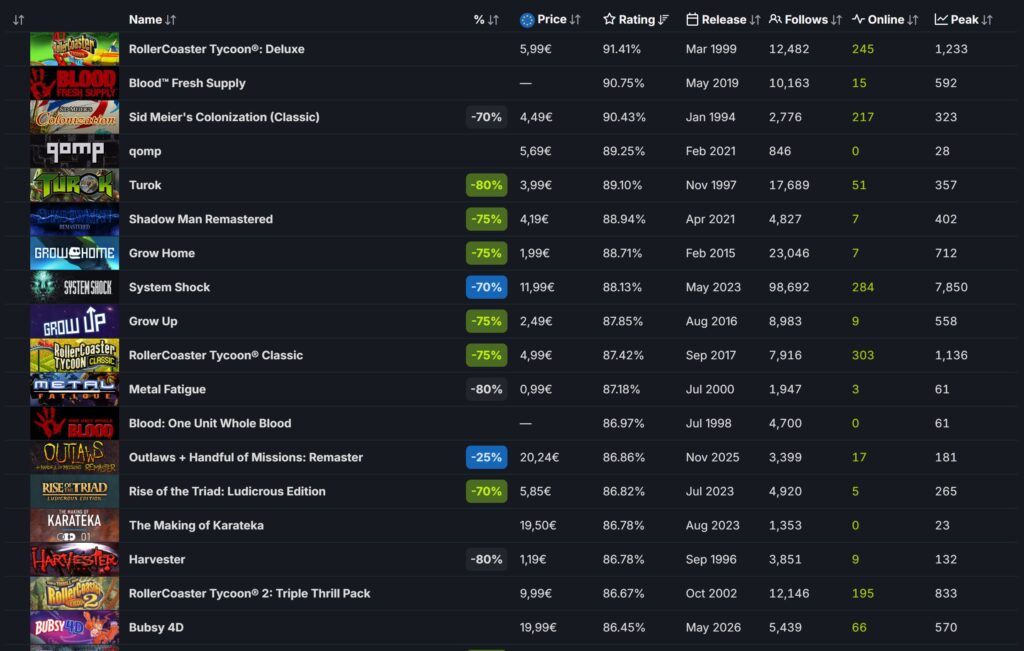Open the qomp game thumbnail
The height and width of the screenshot is (651, 1024).
[74, 151]
